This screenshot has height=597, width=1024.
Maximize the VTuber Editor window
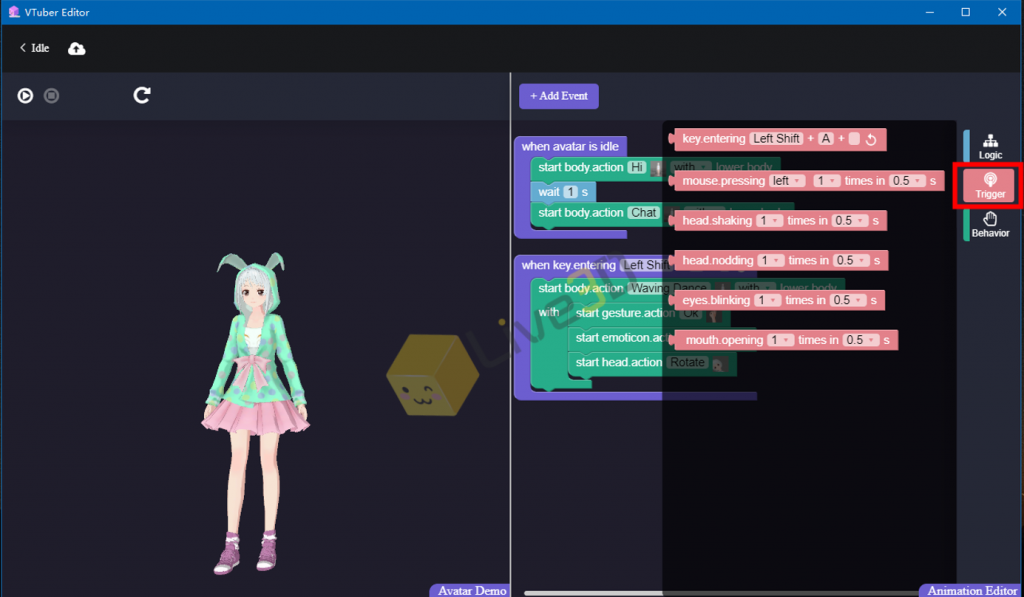(x=965, y=12)
